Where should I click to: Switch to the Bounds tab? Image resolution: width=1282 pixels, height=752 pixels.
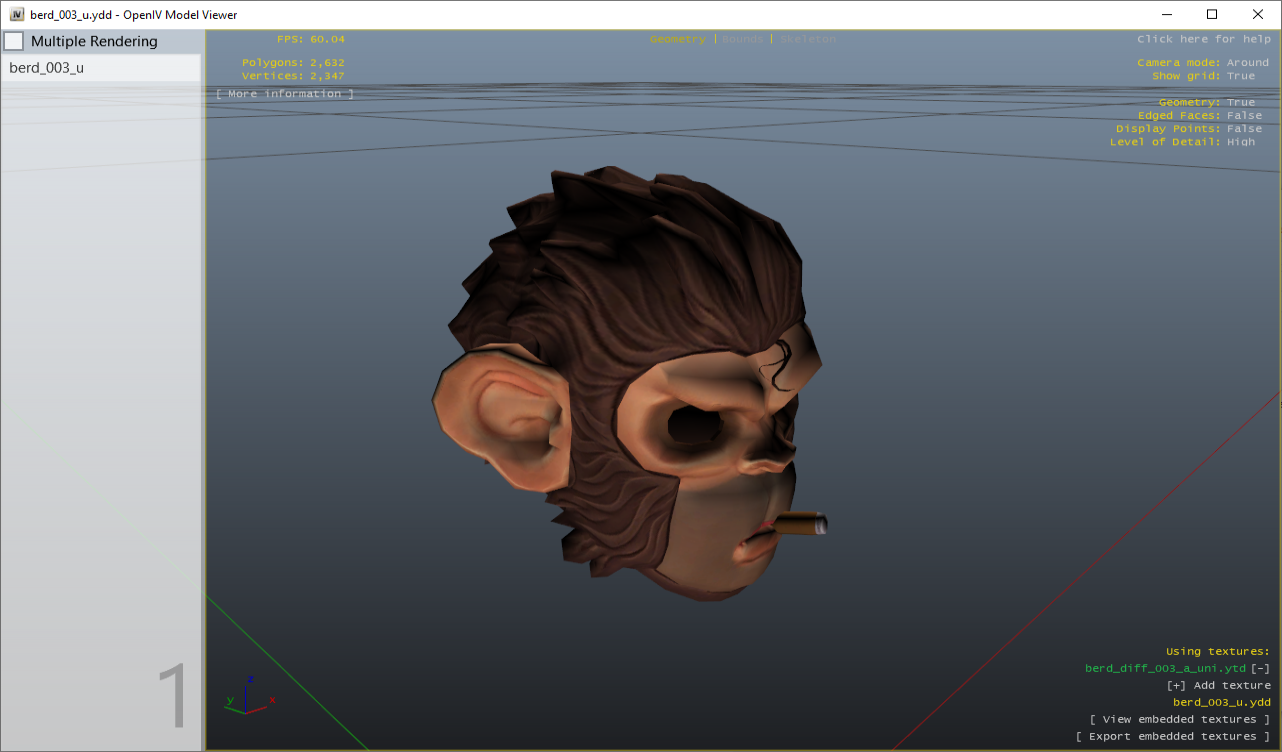point(742,39)
